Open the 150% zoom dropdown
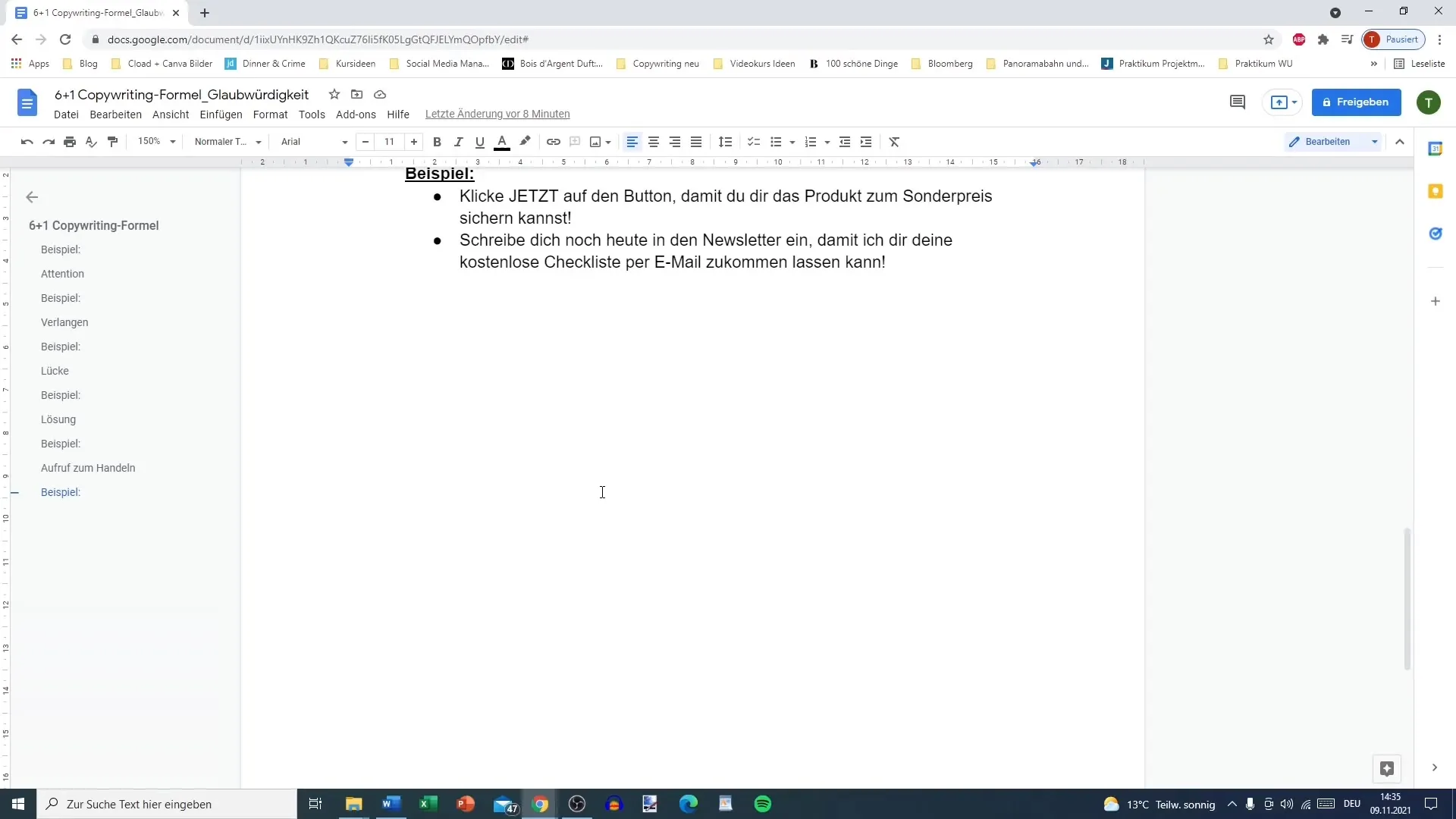This screenshot has height=819, width=1456. [x=156, y=142]
